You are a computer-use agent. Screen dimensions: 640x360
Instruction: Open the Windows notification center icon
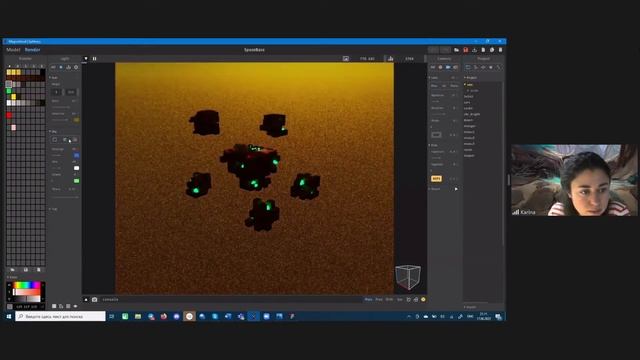tap(498, 317)
